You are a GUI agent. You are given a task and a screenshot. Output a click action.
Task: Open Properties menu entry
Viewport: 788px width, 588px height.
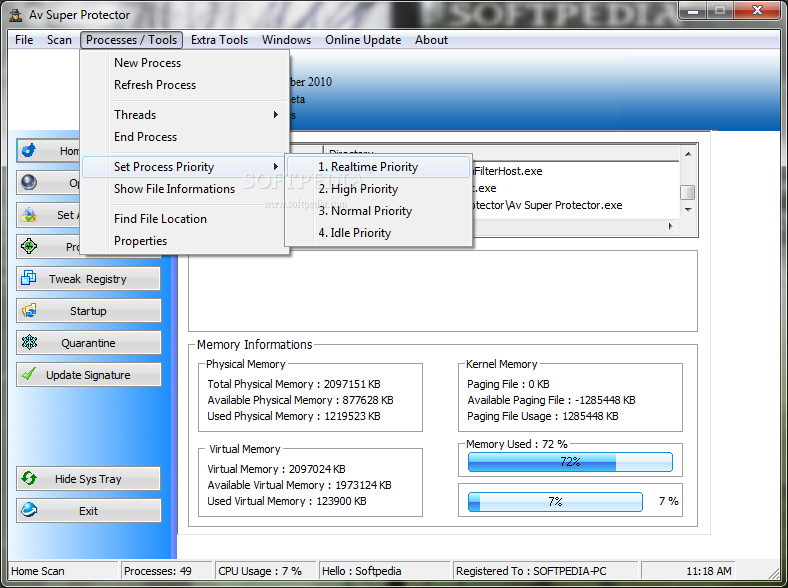pyautogui.click(x=184, y=241)
